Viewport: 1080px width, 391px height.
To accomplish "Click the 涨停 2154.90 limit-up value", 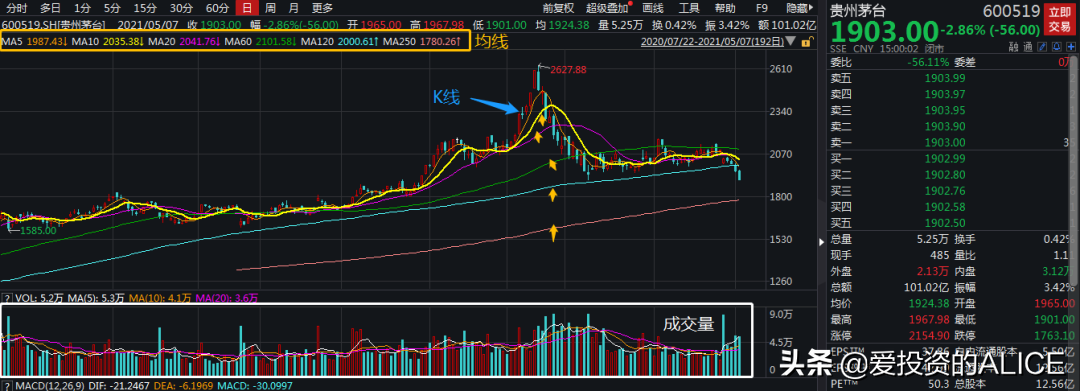I will click(x=929, y=335).
